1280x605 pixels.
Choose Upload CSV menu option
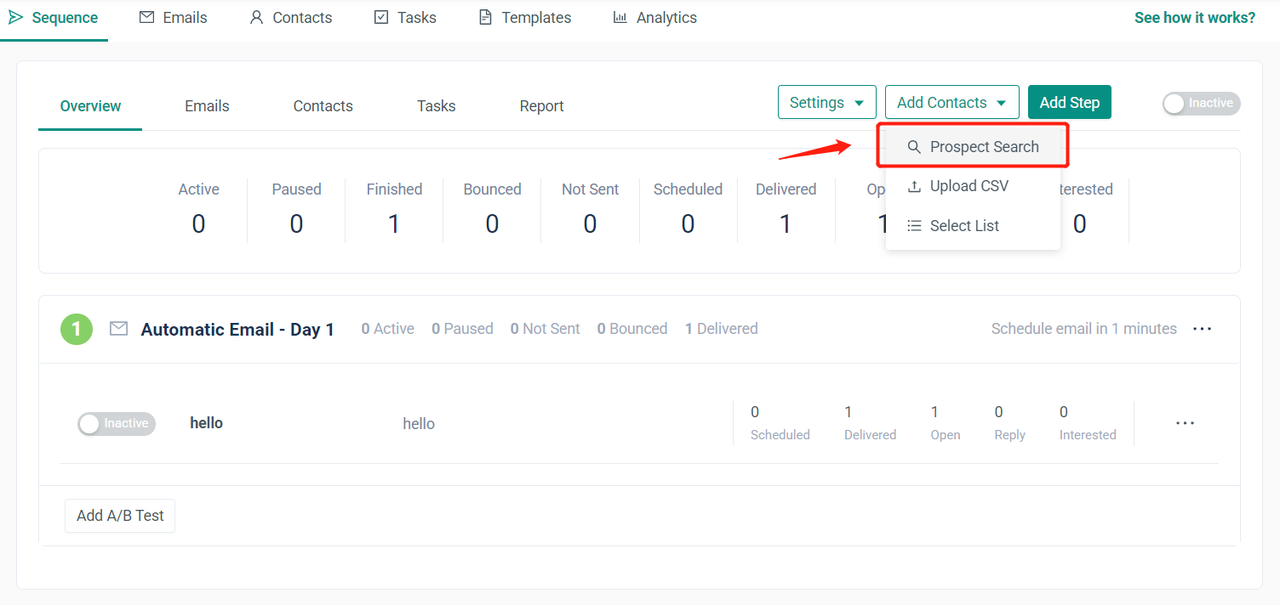(968, 186)
